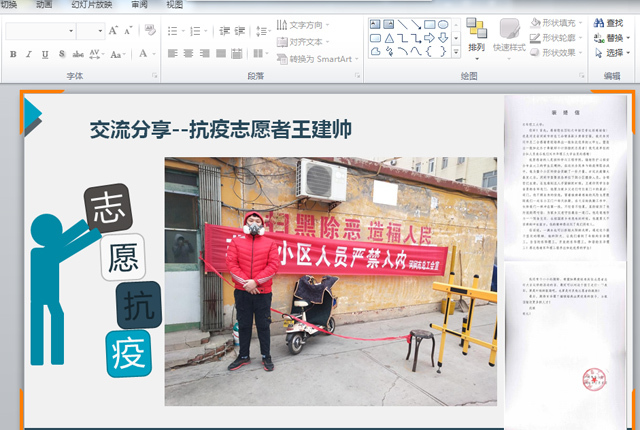Pick the elbow connector shape

point(402,38)
